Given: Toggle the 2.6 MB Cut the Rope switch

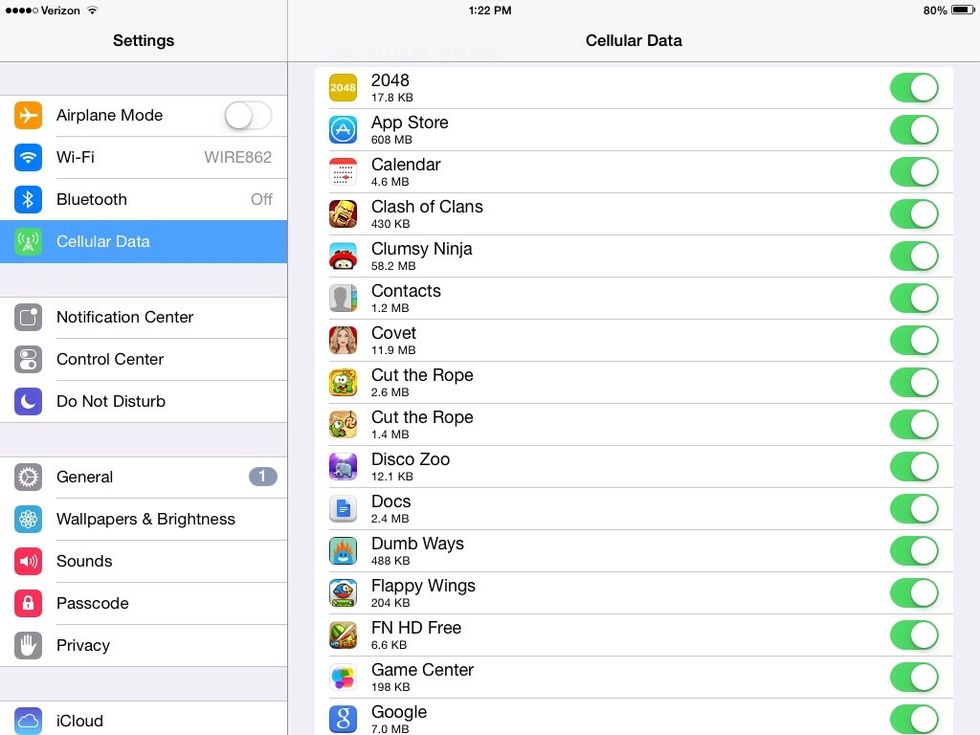Looking at the screenshot, I should point(914,382).
